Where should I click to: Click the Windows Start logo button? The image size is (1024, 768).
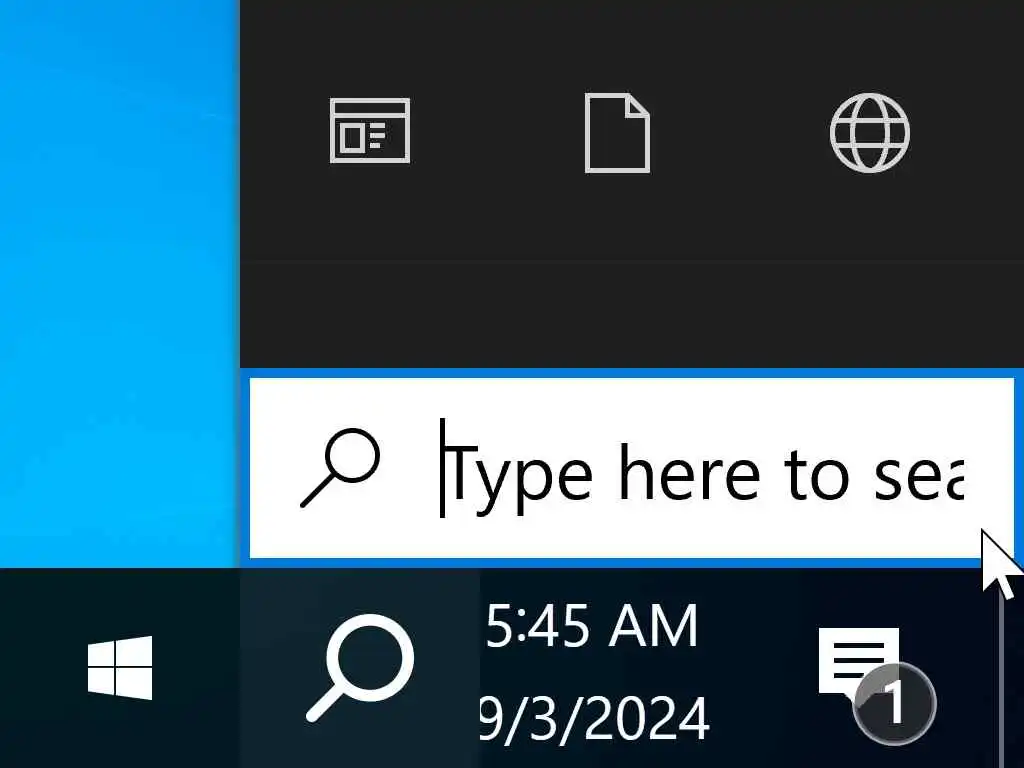[120, 667]
